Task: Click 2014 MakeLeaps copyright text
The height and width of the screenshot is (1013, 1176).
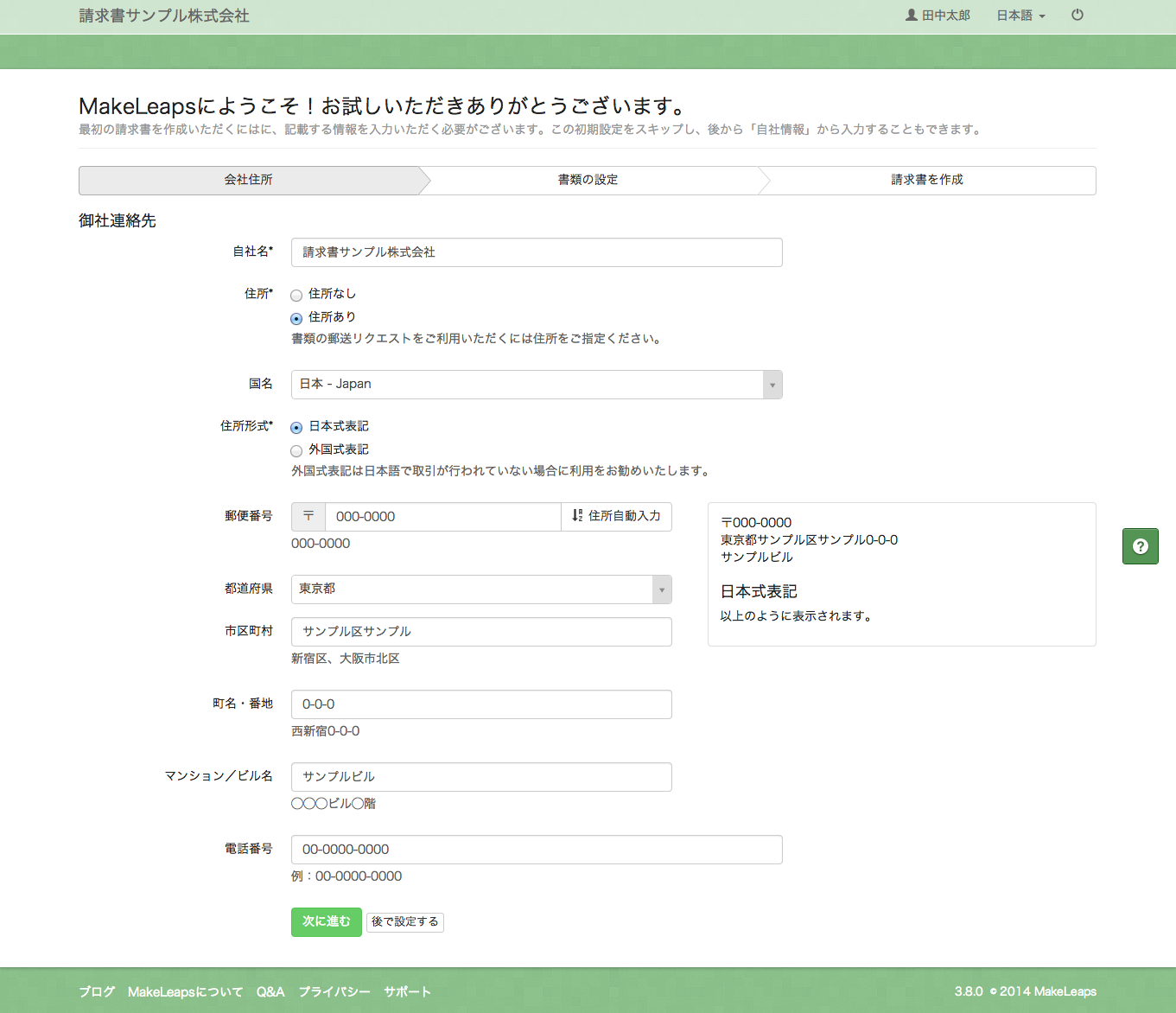Action: pyautogui.click(x=1043, y=992)
